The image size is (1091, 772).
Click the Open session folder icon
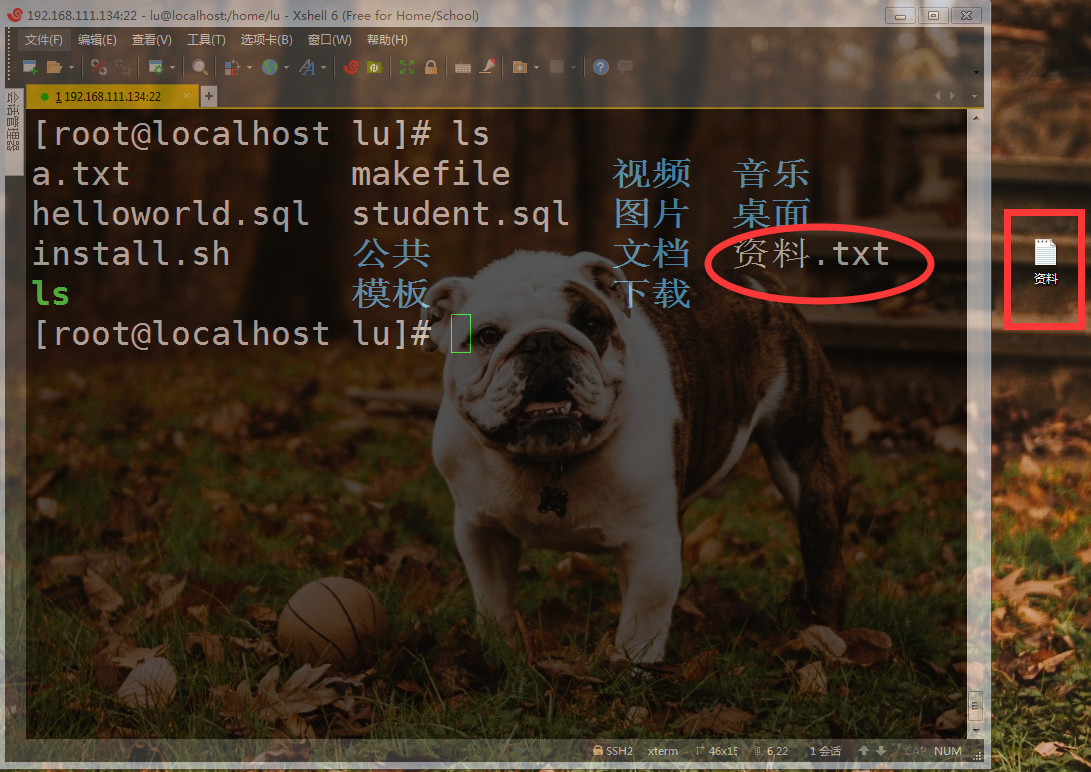coord(54,67)
